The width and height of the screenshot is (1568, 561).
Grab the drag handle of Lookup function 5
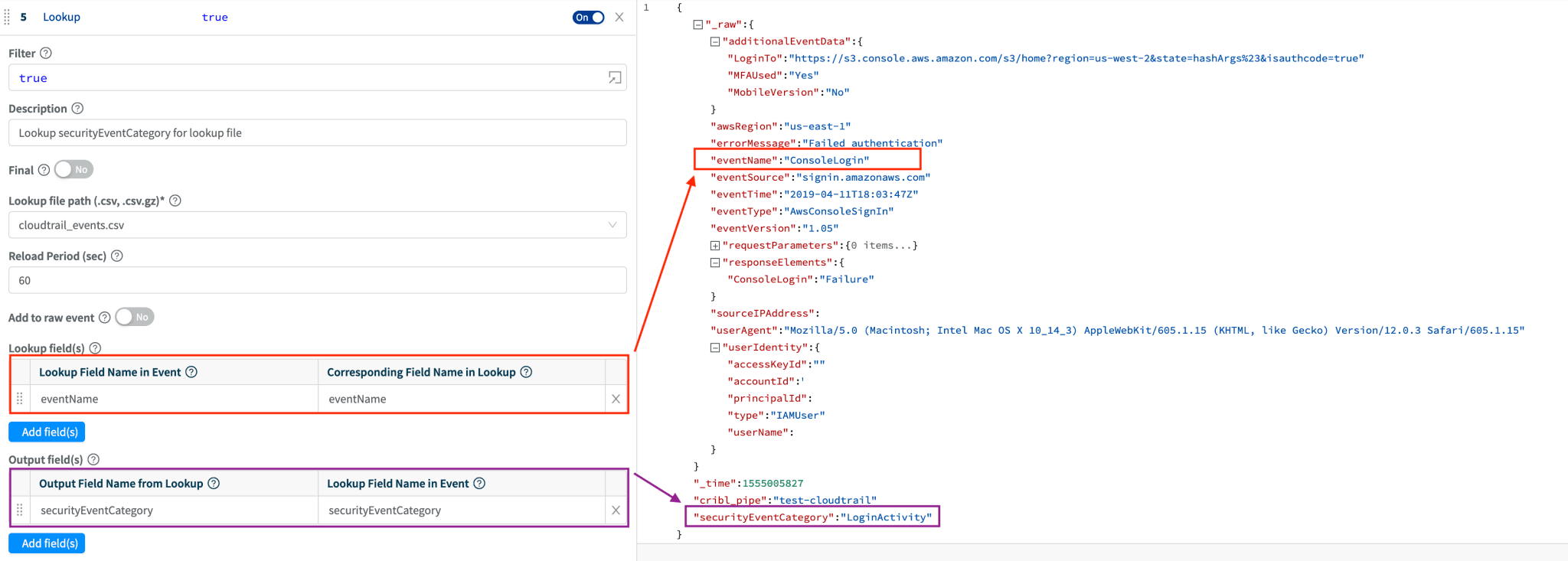click(7, 17)
